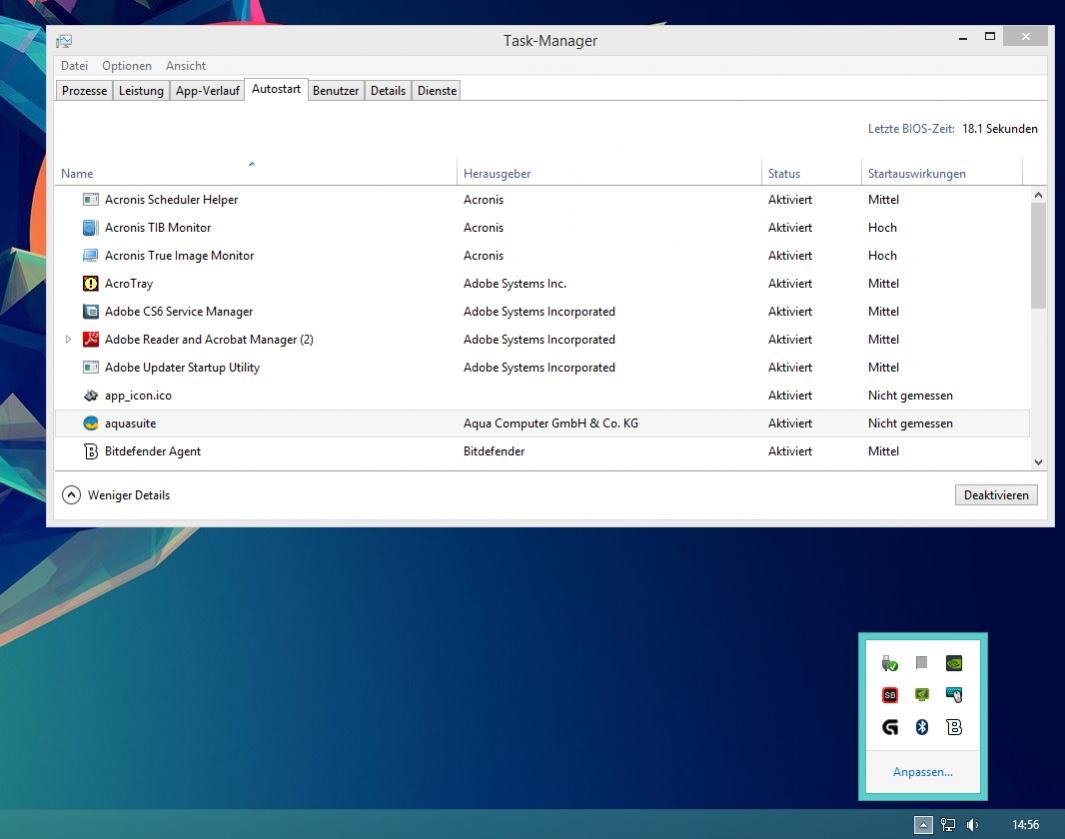Screen dimensions: 1065x839
Task: Switch to the Leistung tab
Action: (x=141, y=90)
